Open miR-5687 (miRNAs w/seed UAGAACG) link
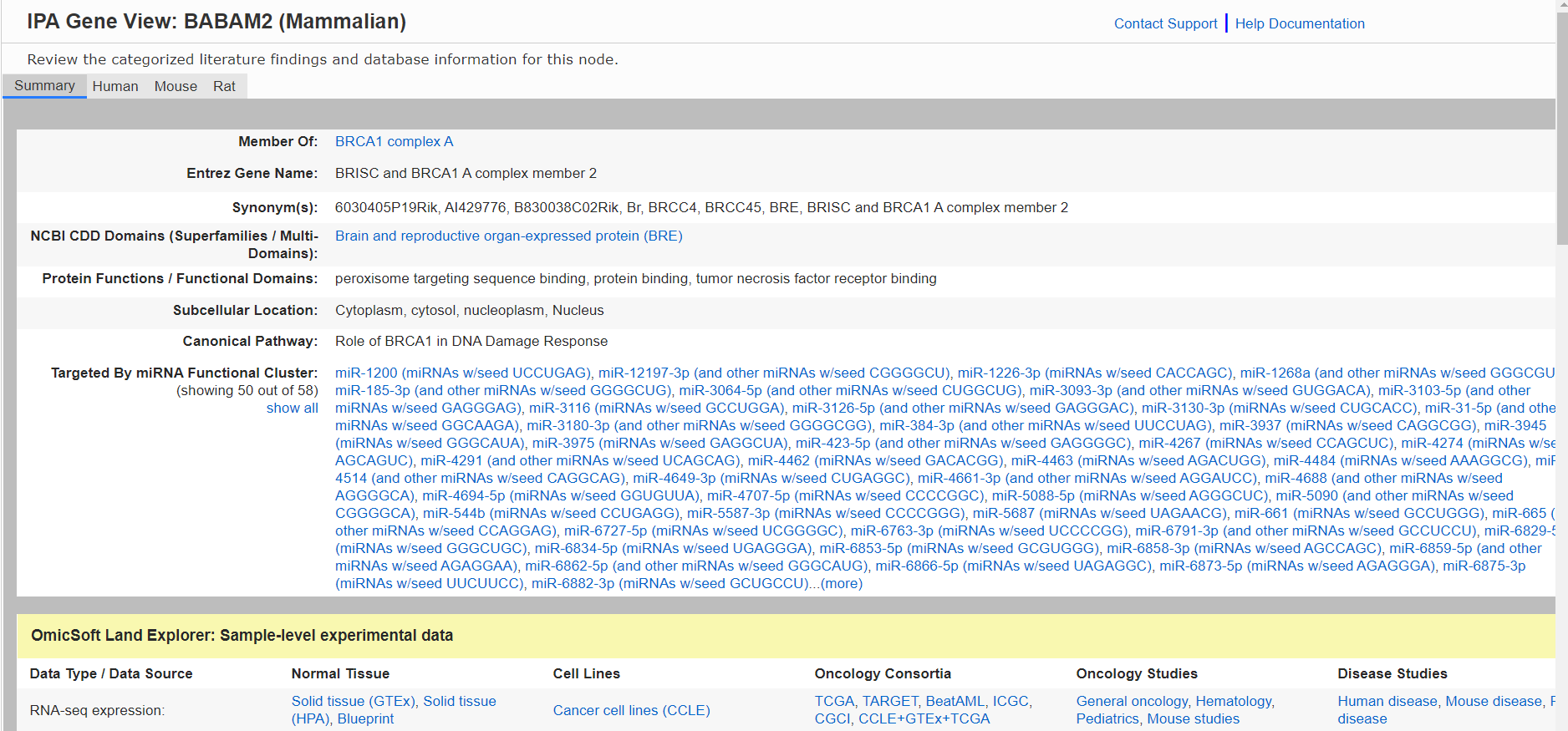This screenshot has width=1568, height=731. (x=1098, y=513)
